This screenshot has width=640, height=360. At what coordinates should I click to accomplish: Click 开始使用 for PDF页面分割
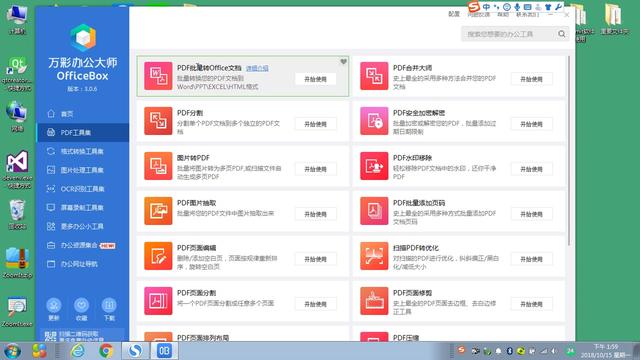tap(316, 304)
